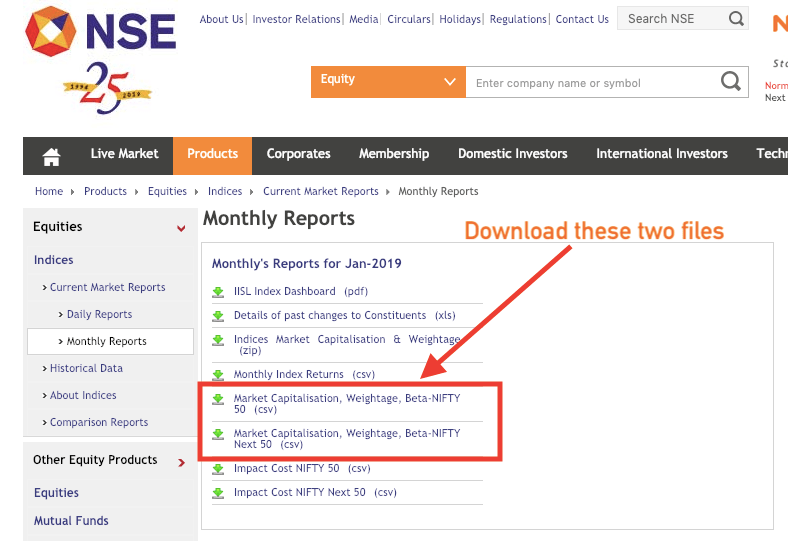Viewport: 788px width, 541px height.
Task: Expand Other Equity Products section
Action: point(181,462)
